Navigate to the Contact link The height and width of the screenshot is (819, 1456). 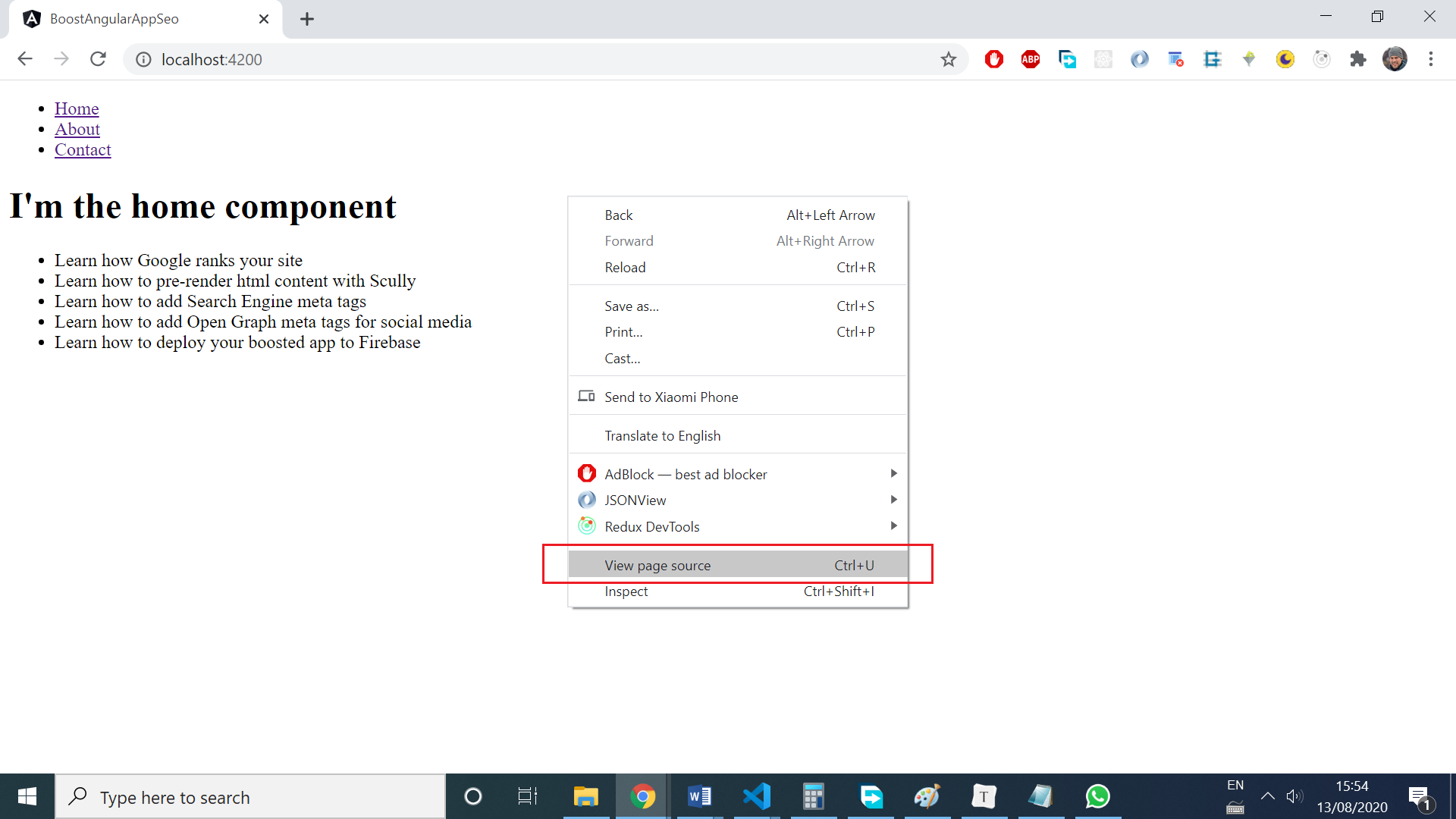click(x=83, y=149)
